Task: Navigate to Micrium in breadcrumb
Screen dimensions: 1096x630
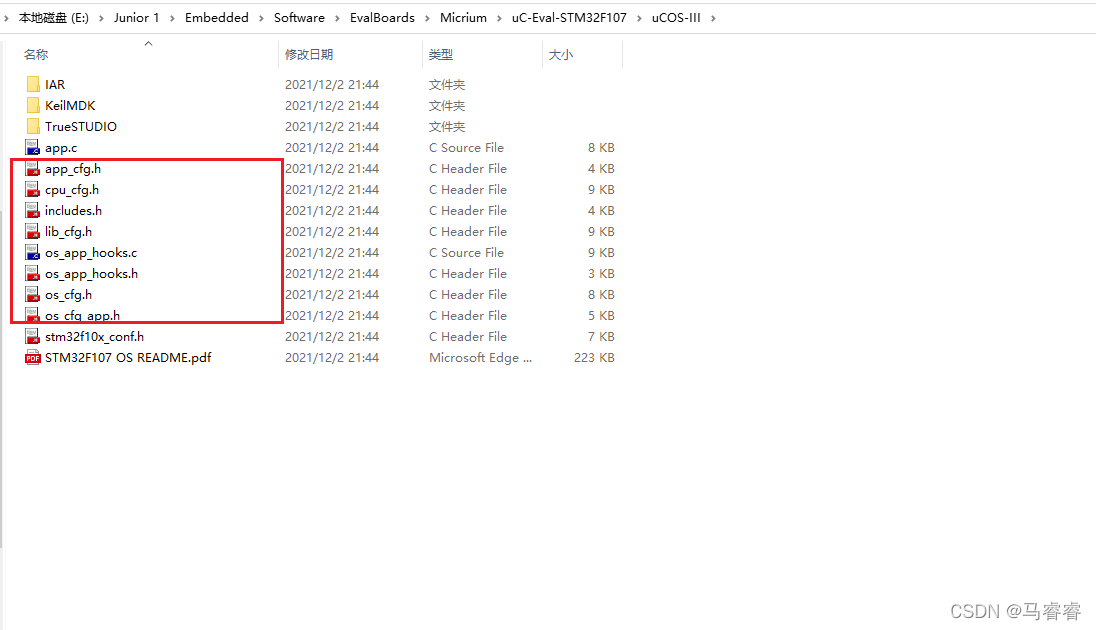Action: point(463,18)
